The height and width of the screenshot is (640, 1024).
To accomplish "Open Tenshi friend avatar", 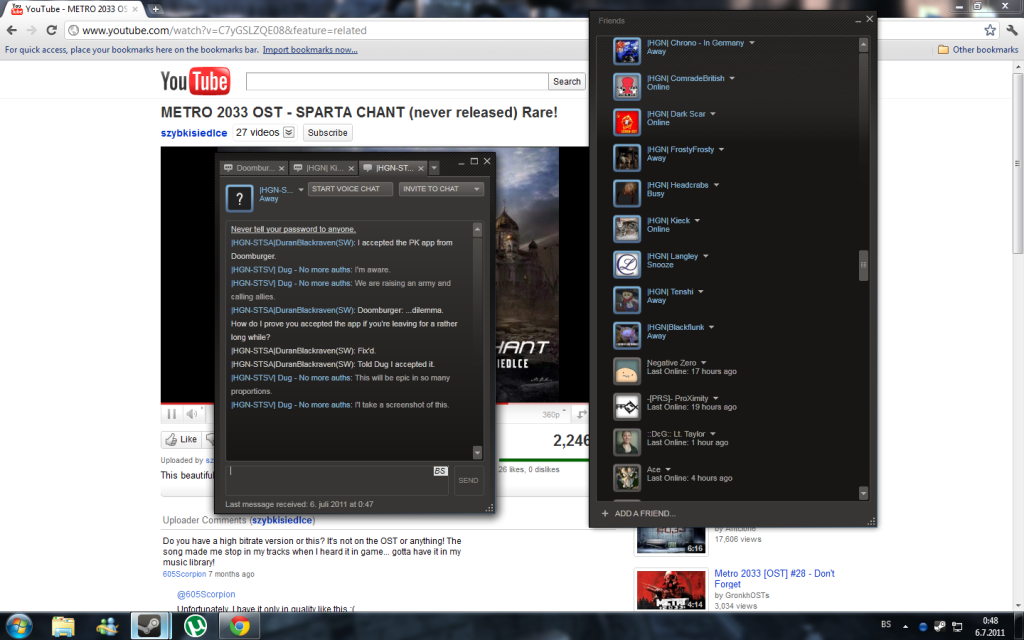I will click(627, 300).
